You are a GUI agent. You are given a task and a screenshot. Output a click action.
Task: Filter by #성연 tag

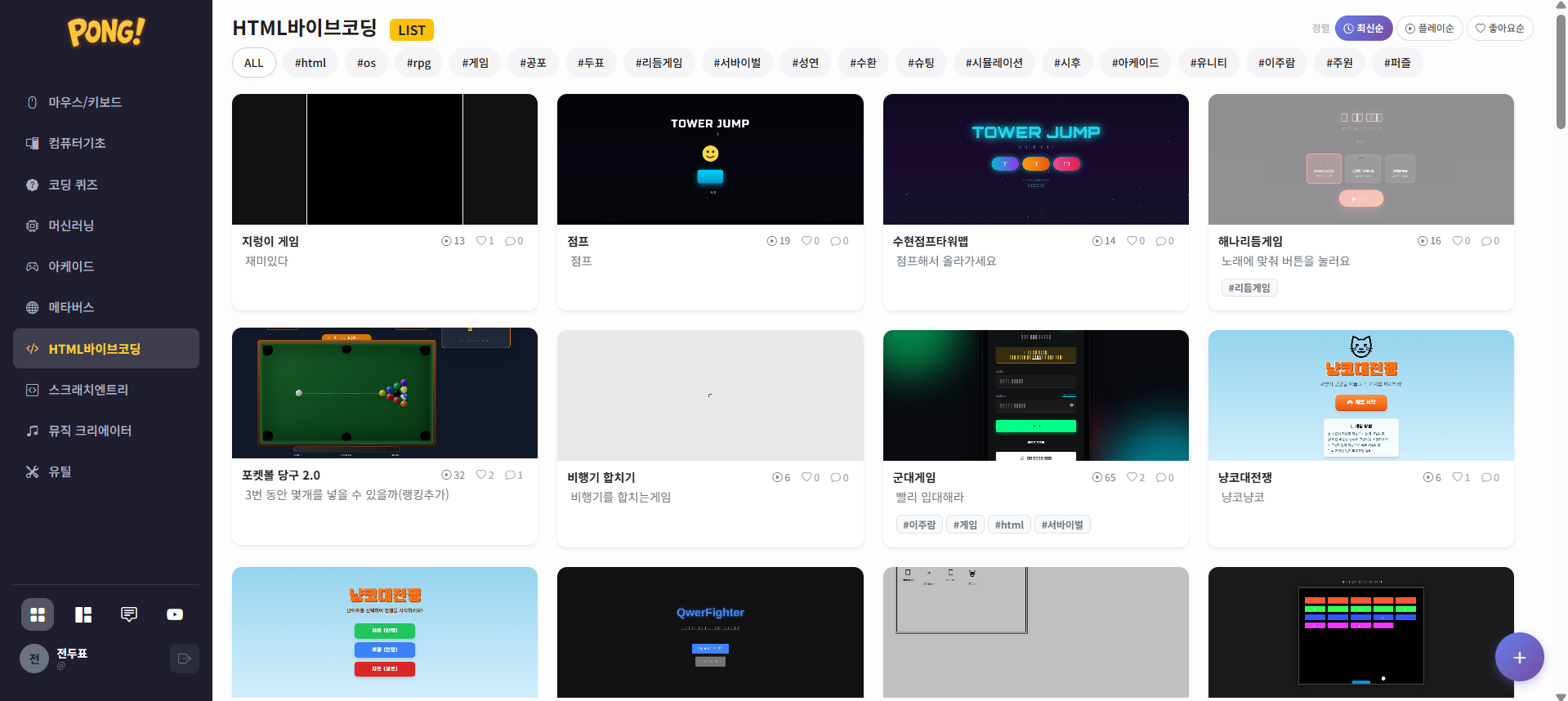pyautogui.click(x=805, y=63)
